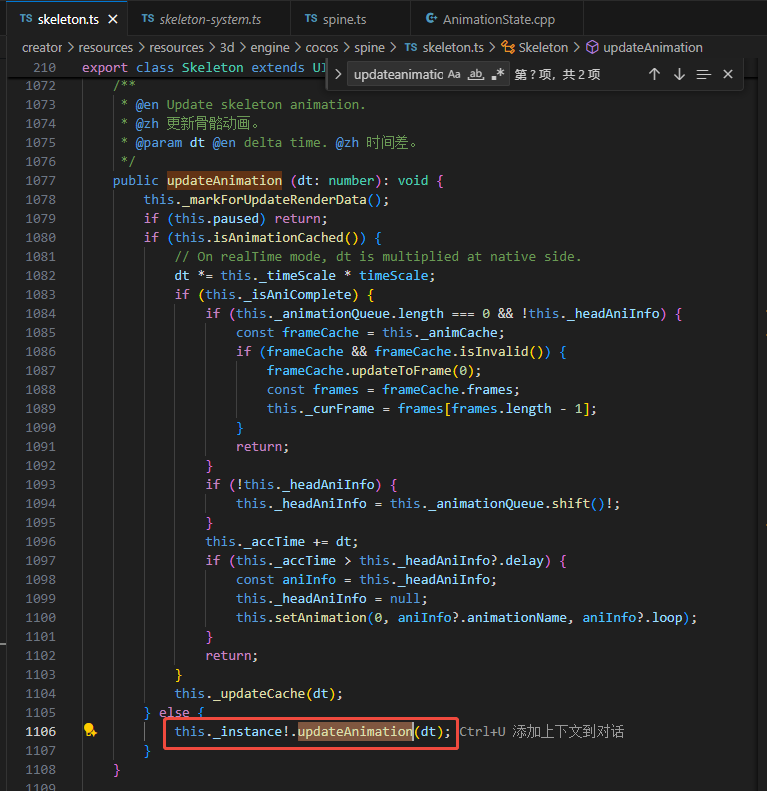Click frameCache.updateToFrame(0) on line 1087

[x=370, y=371]
